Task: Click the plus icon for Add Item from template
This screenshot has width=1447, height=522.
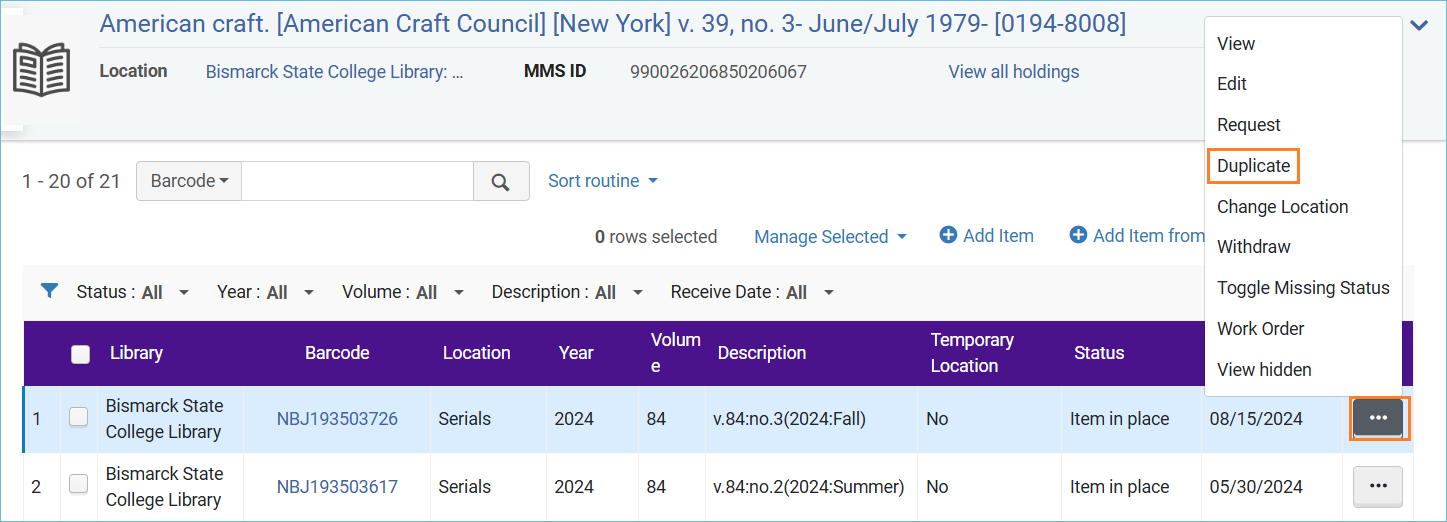Action: point(1078,235)
